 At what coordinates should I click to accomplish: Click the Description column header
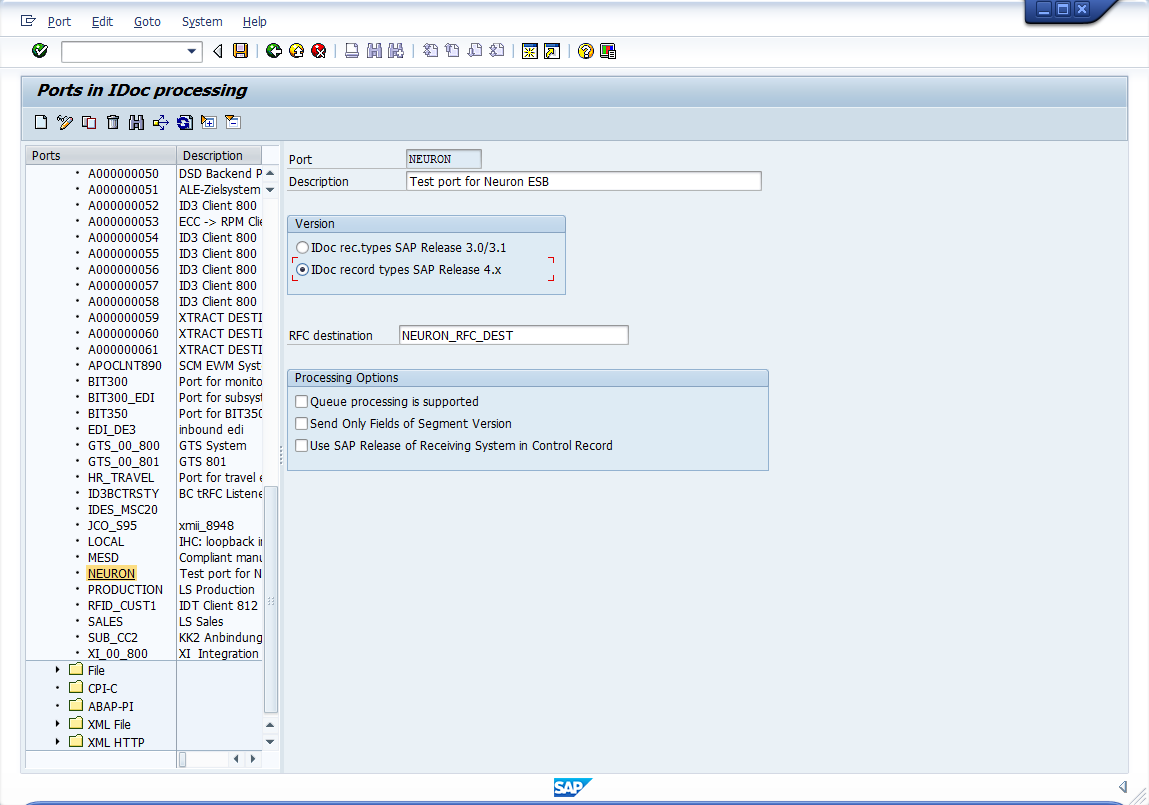(x=219, y=155)
